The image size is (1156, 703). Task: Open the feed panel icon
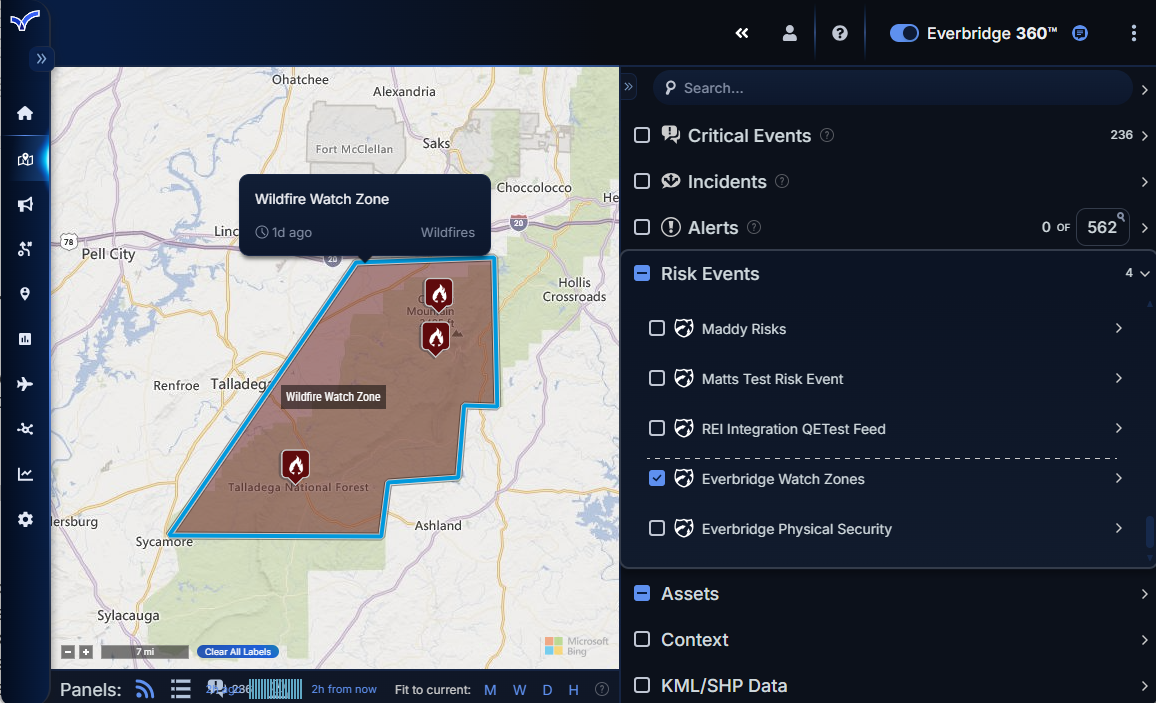tap(145, 689)
